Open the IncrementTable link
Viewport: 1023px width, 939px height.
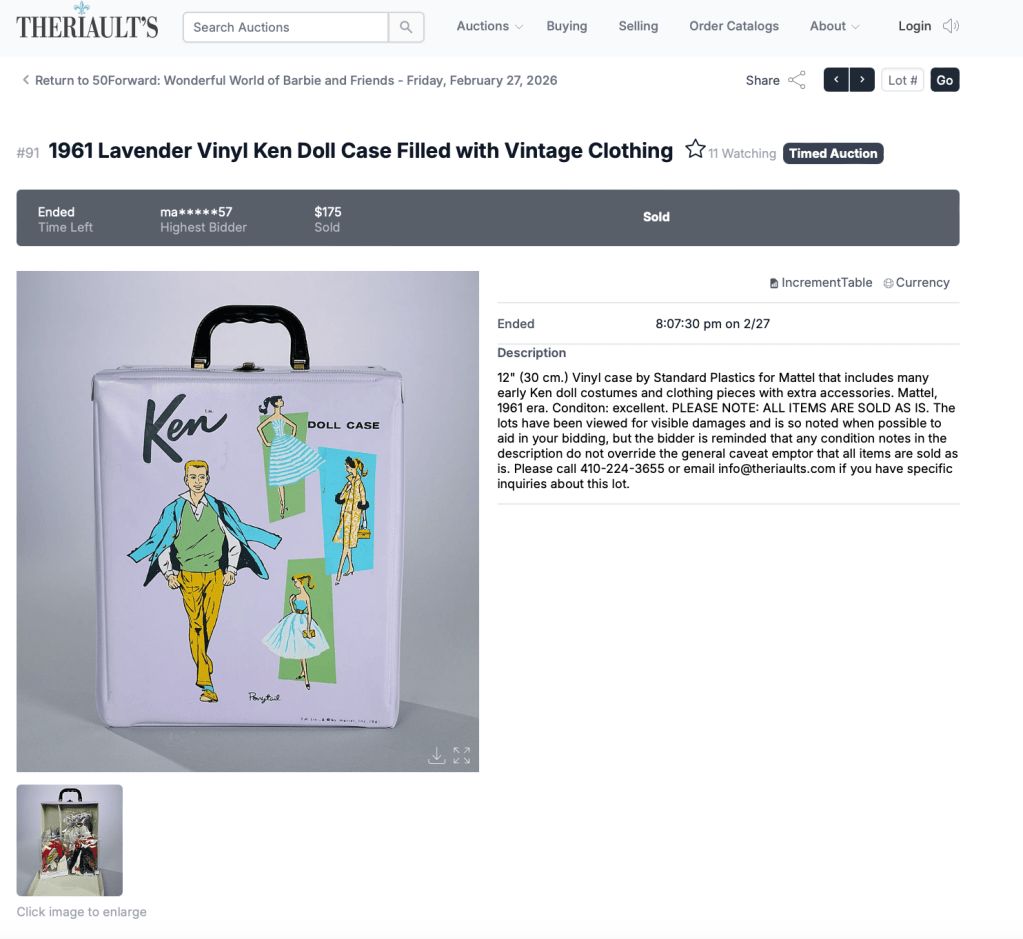click(821, 283)
